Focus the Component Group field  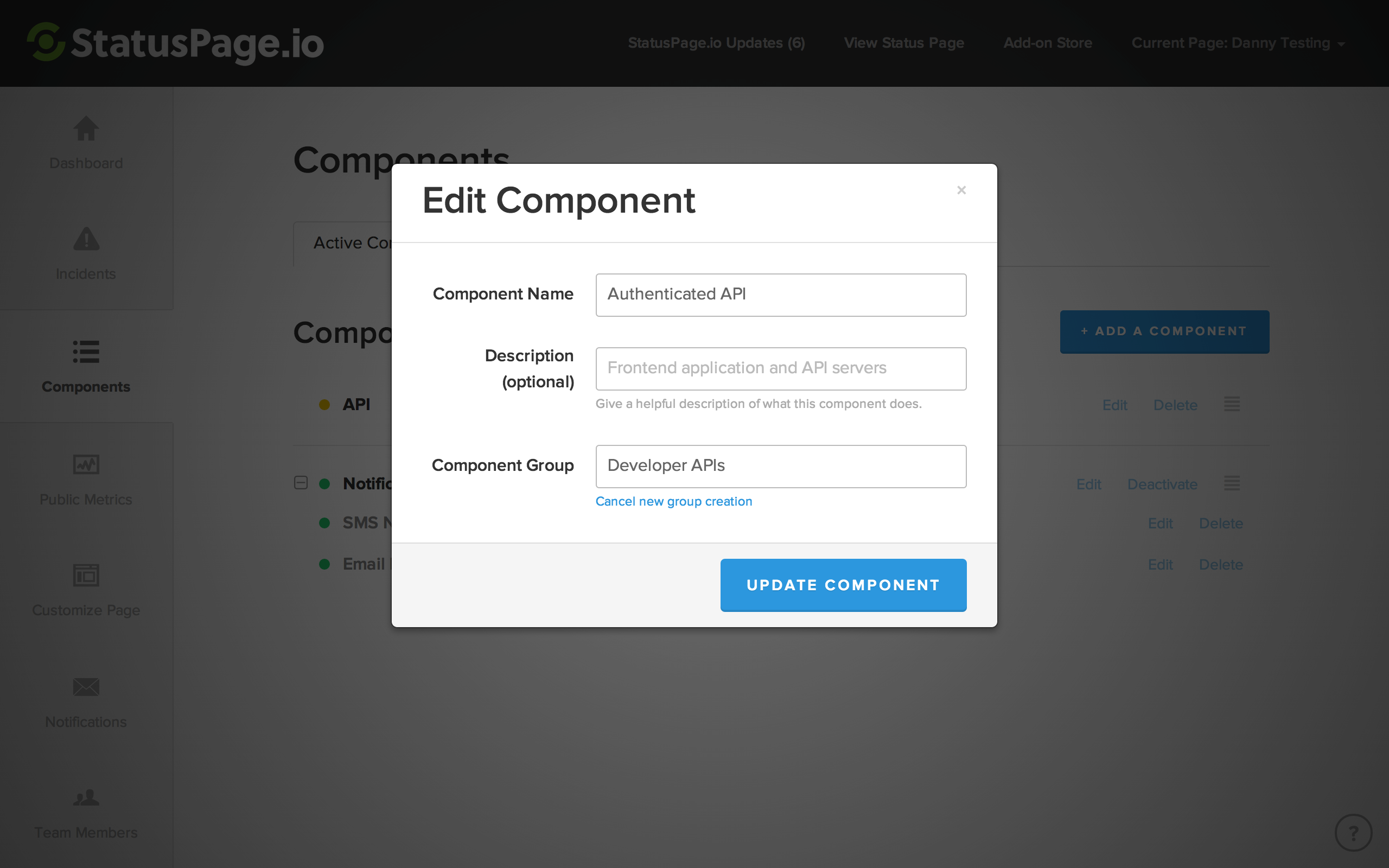click(781, 466)
